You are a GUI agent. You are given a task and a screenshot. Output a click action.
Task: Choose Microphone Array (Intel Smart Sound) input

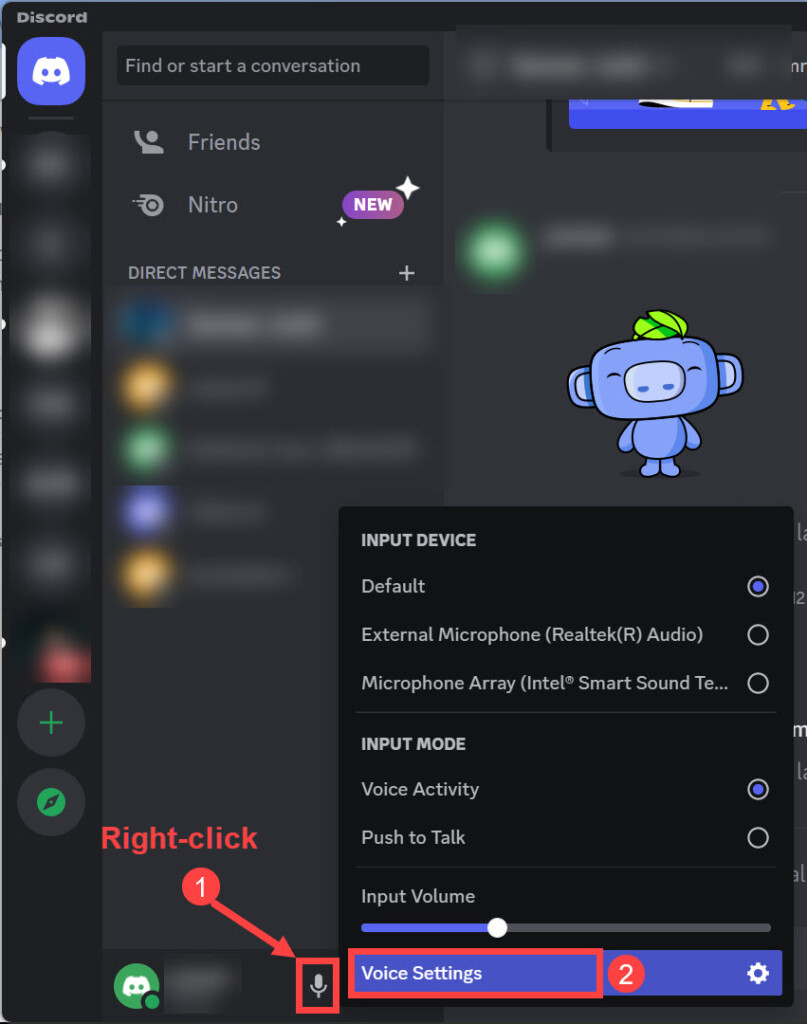565,683
